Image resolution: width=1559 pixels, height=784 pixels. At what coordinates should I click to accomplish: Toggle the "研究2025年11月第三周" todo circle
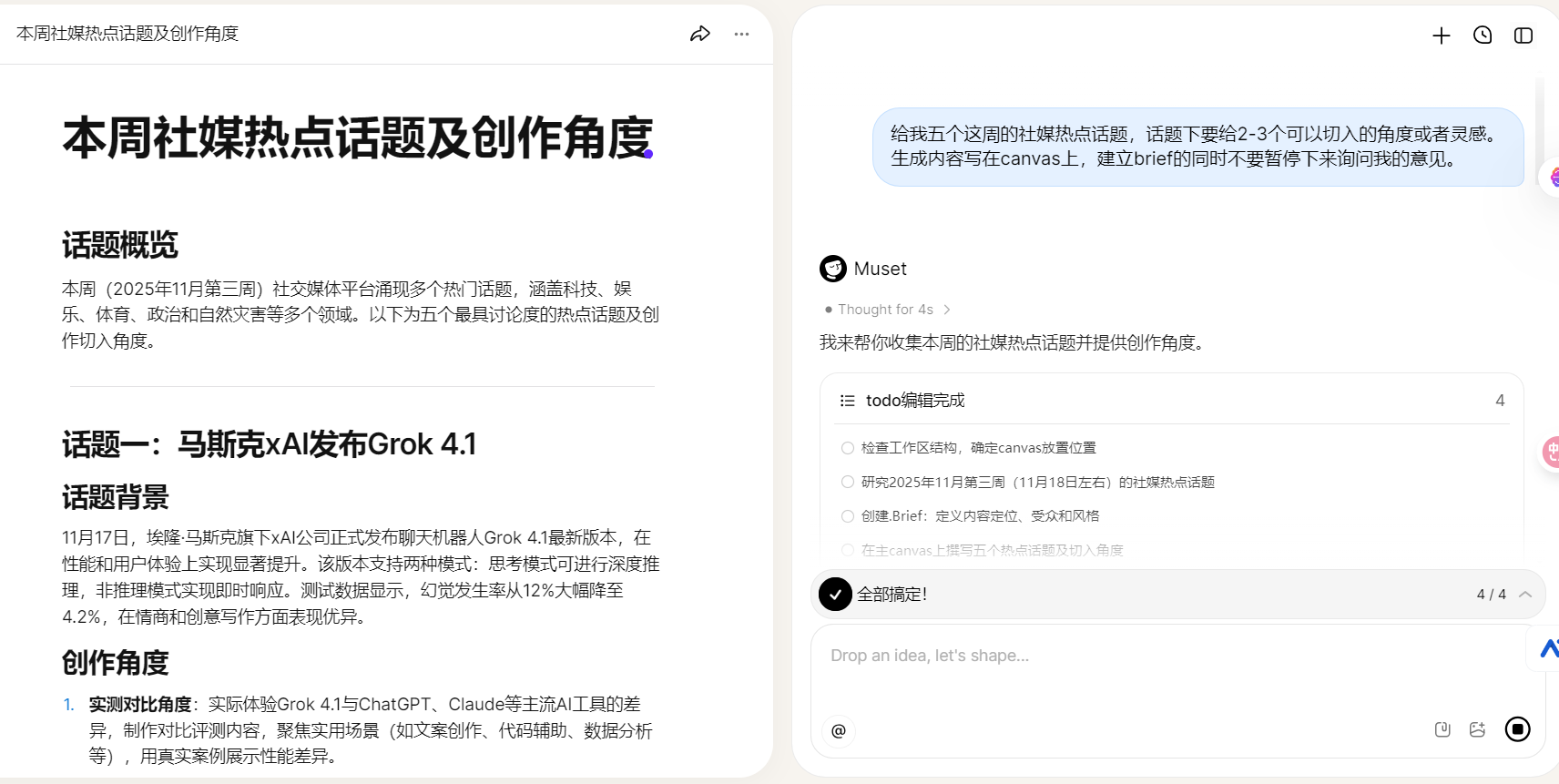pyautogui.click(x=848, y=482)
